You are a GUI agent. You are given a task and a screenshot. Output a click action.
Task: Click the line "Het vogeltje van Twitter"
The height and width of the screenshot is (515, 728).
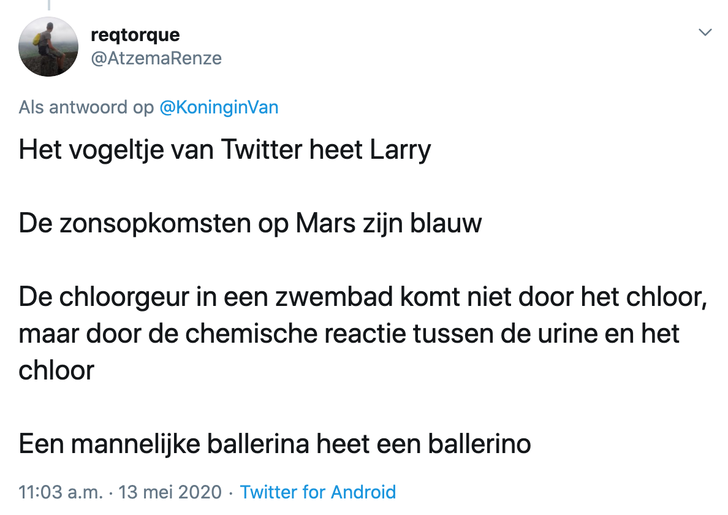tap(140, 150)
